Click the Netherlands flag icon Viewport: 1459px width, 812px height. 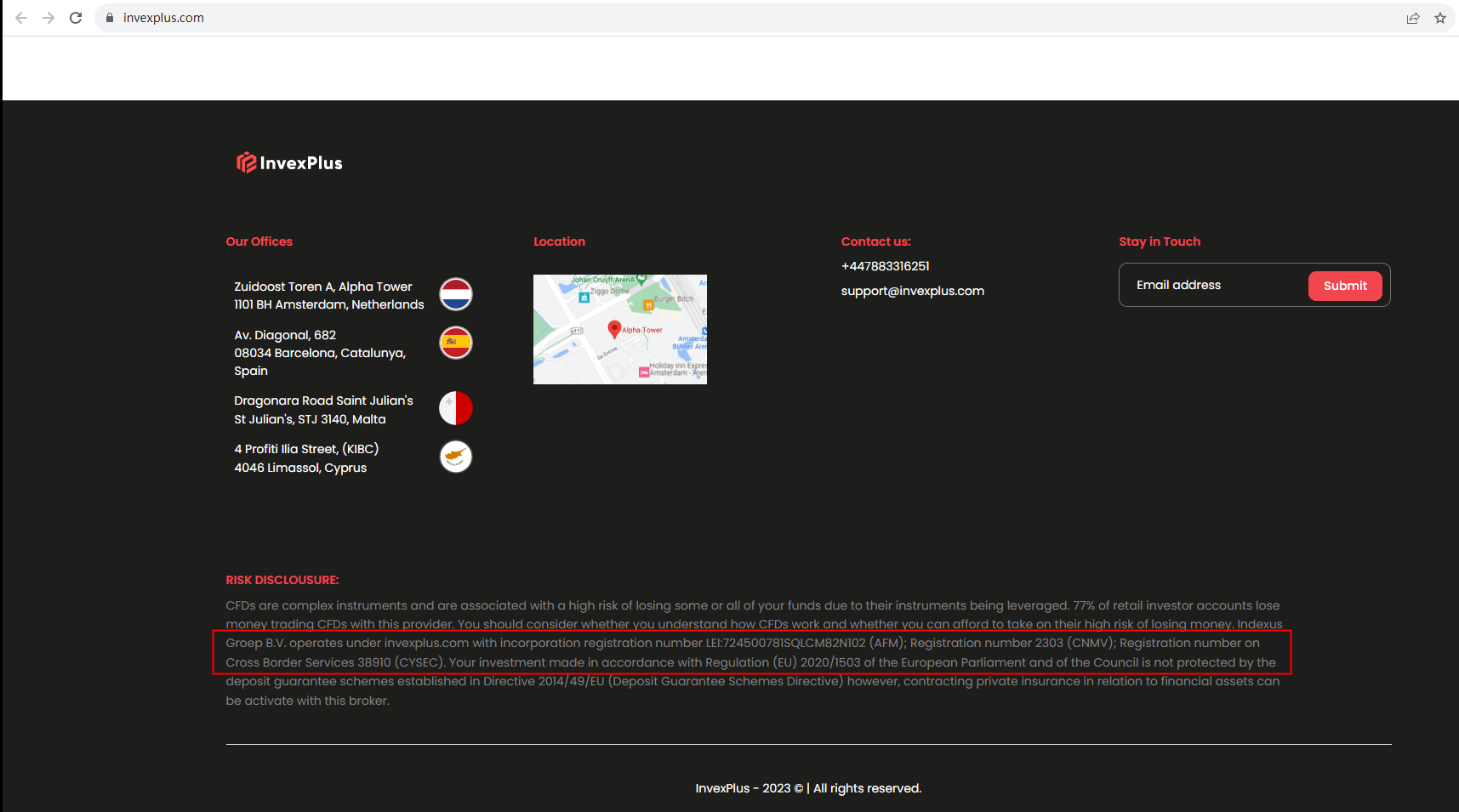click(x=456, y=294)
